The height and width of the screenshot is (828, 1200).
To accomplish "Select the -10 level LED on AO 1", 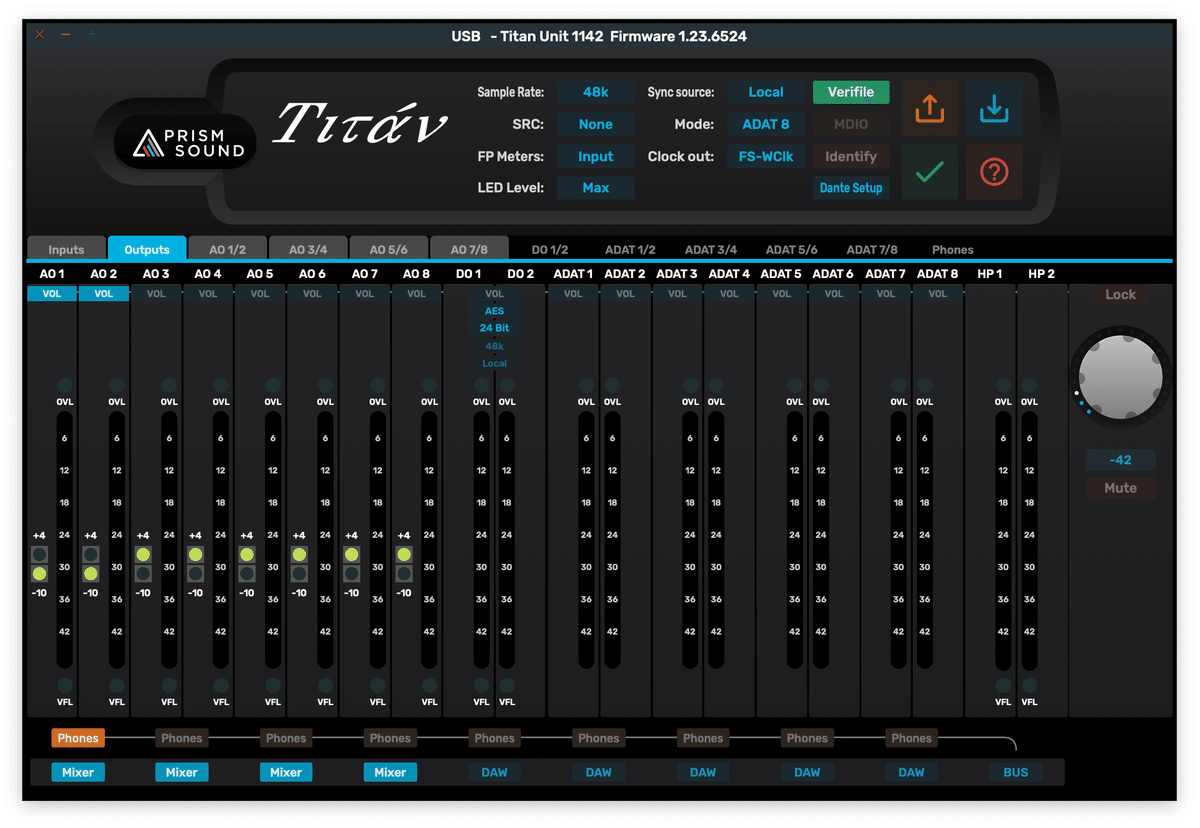I will point(39,573).
